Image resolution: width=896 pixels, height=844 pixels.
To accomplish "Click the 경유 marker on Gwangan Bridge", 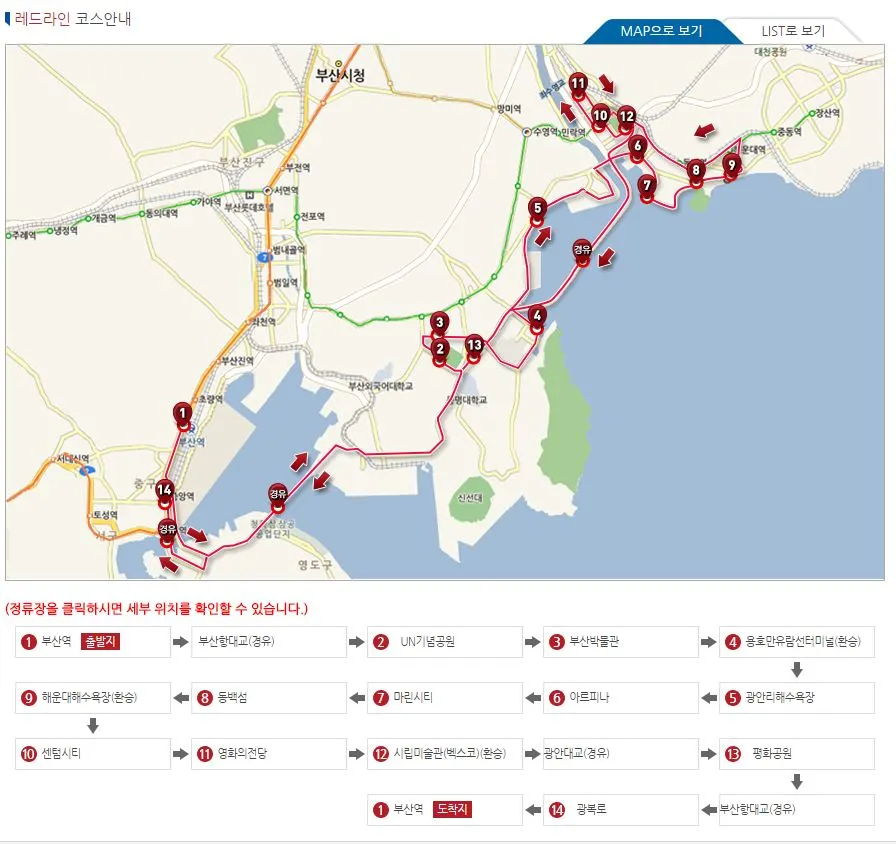I will pos(582,253).
